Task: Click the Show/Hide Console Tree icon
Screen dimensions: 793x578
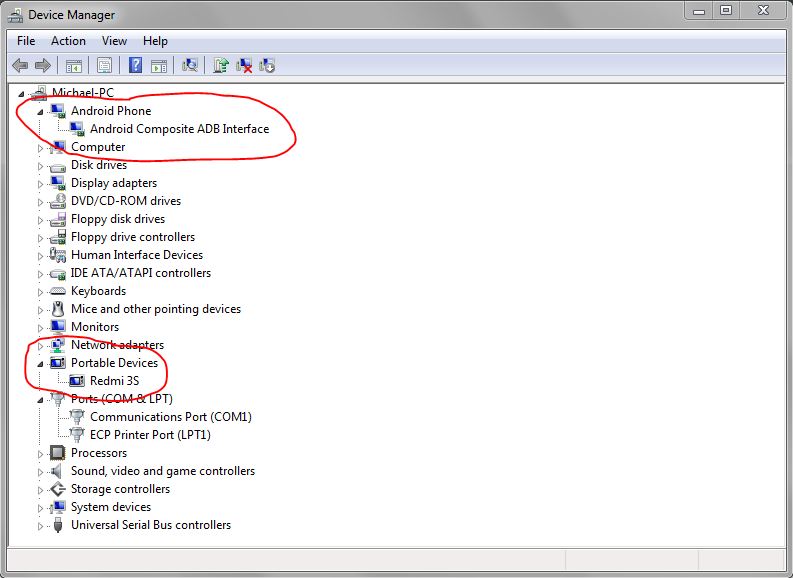Action: (x=73, y=66)
